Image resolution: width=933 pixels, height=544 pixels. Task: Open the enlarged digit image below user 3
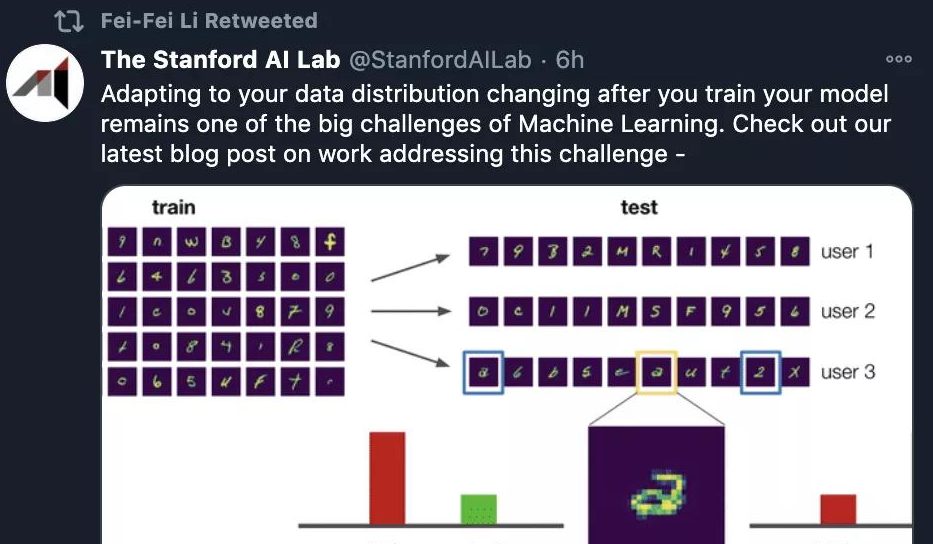click(x=656, y=485)
